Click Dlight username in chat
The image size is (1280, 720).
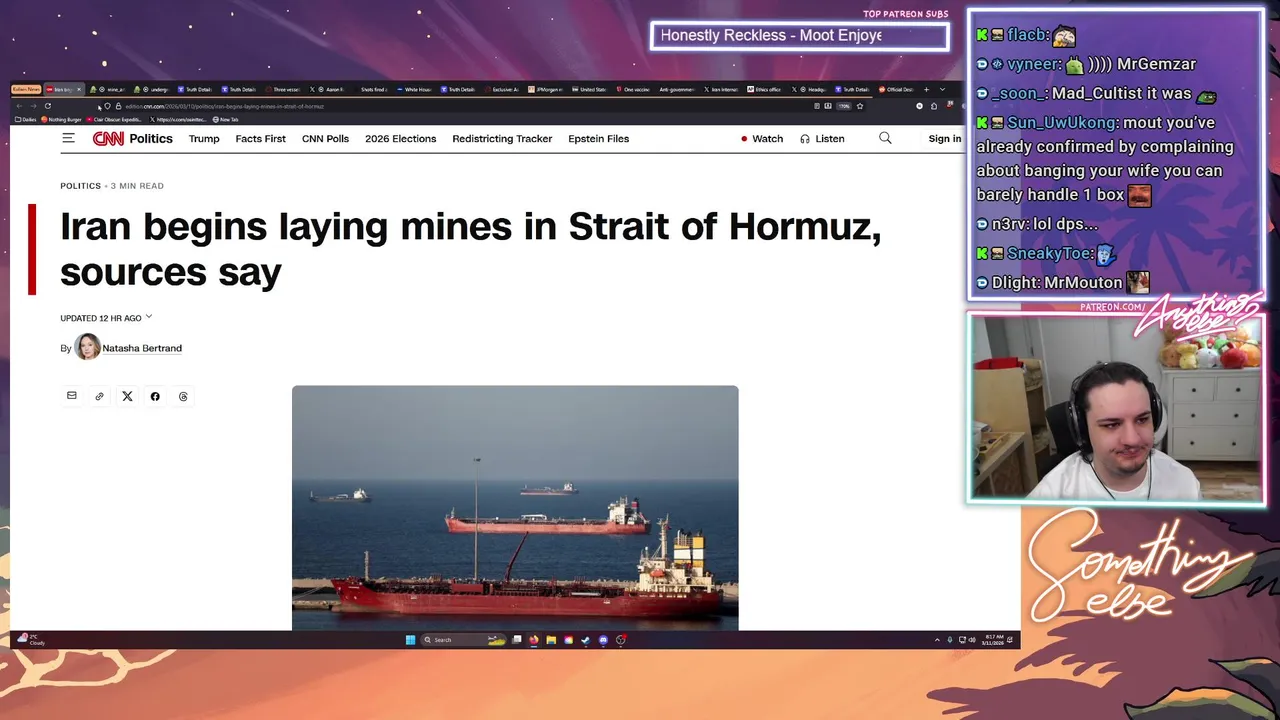1015,283
